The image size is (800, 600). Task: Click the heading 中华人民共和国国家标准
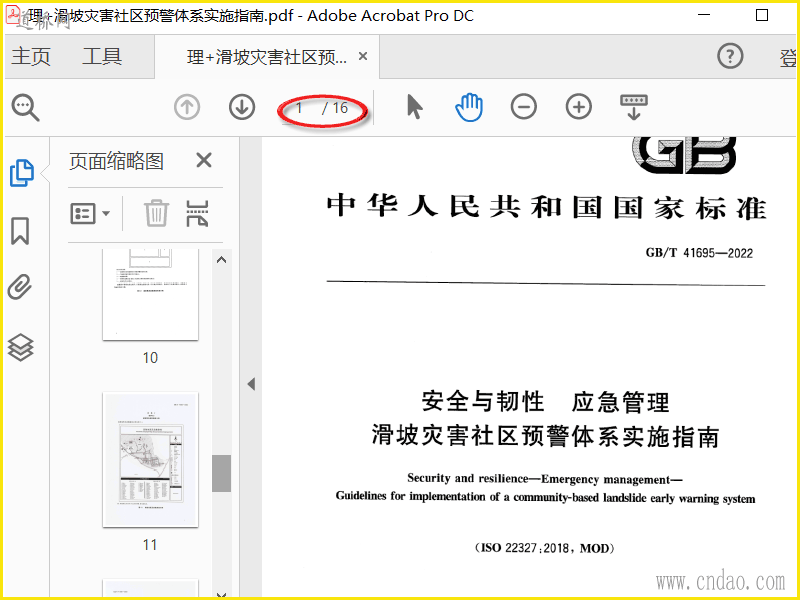[x=546, y=207]
